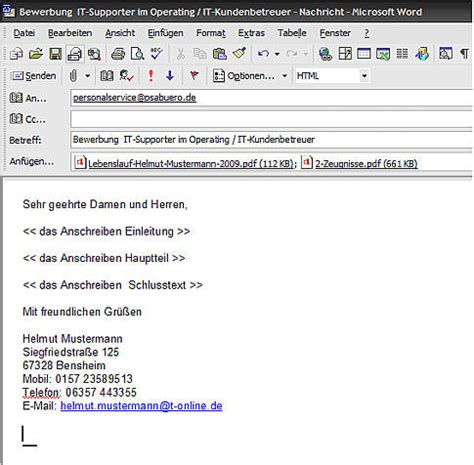Click the personalservice@psabuero.de recipient address
This screenshot has height=465, width=474.
134,98
